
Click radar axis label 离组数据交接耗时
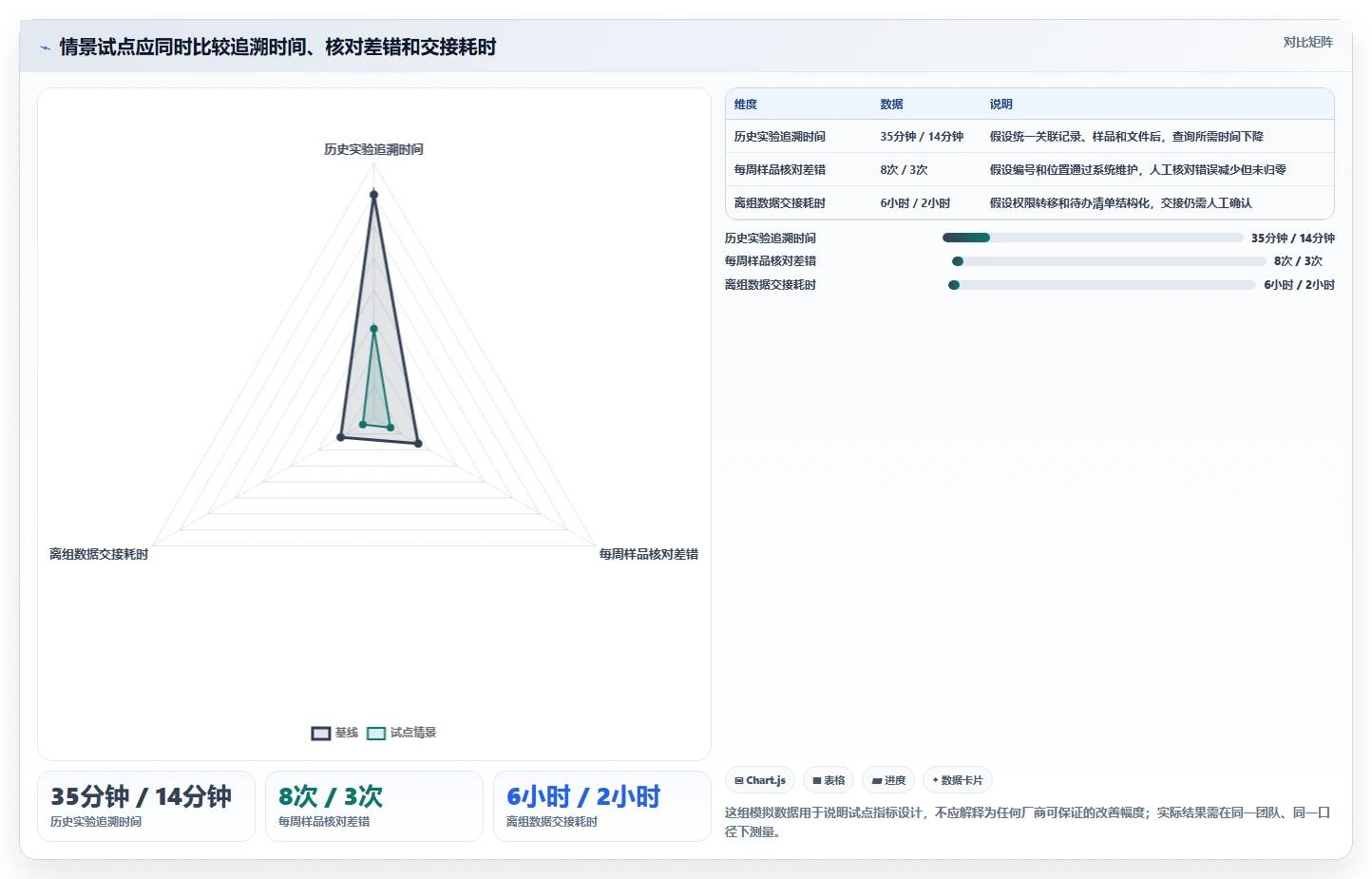(99, 554)
